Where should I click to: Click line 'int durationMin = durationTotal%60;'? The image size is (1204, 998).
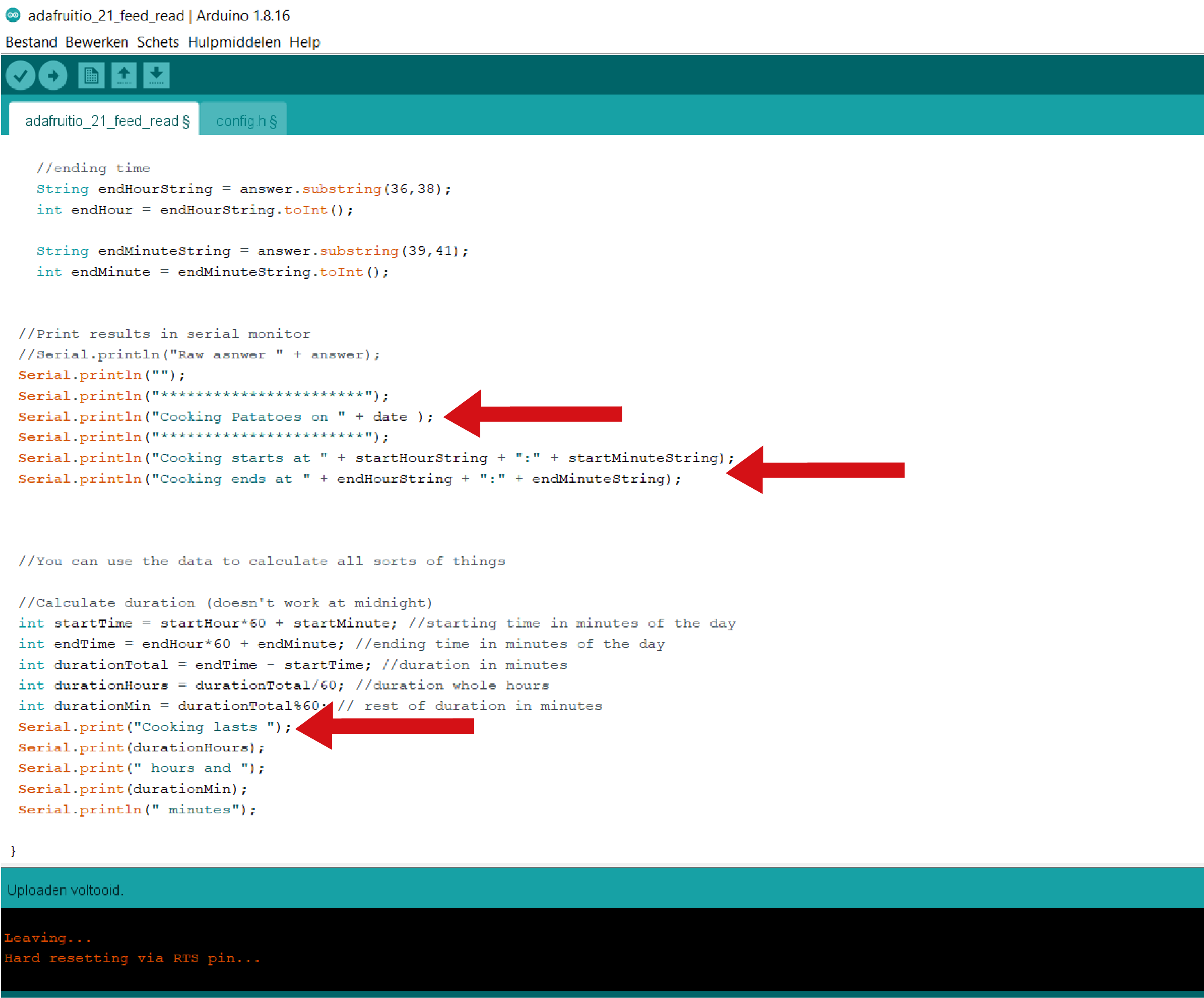click(x=173, y=706)
